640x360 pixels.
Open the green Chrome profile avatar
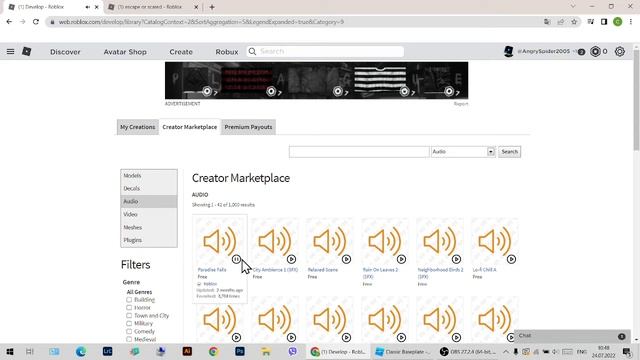point(618,22)
